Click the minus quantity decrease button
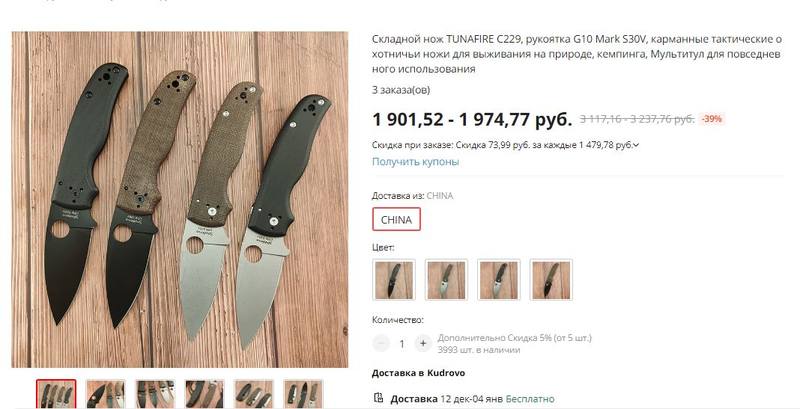This screenshot has height=409, width=800. 381,344
